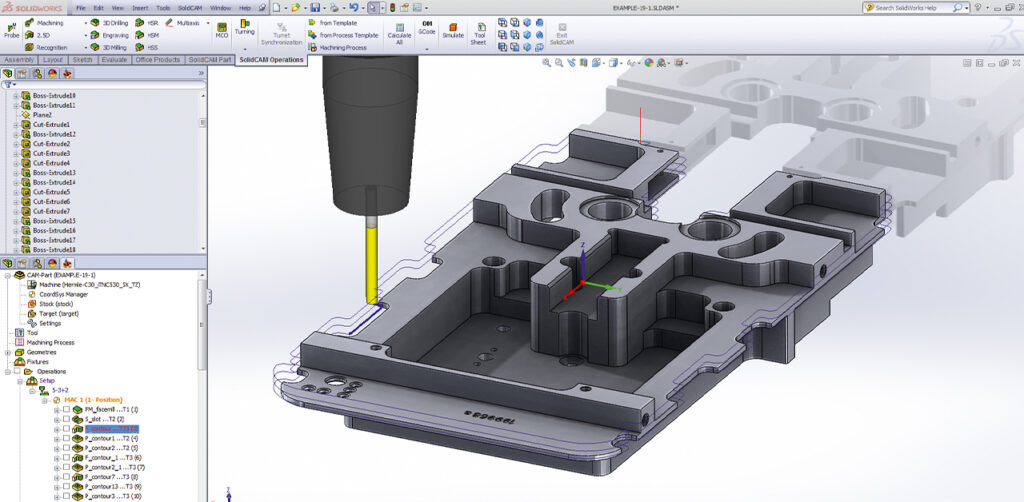Toggle the S_slot operation checkbox
The image size is (1024, 502).
66,419
